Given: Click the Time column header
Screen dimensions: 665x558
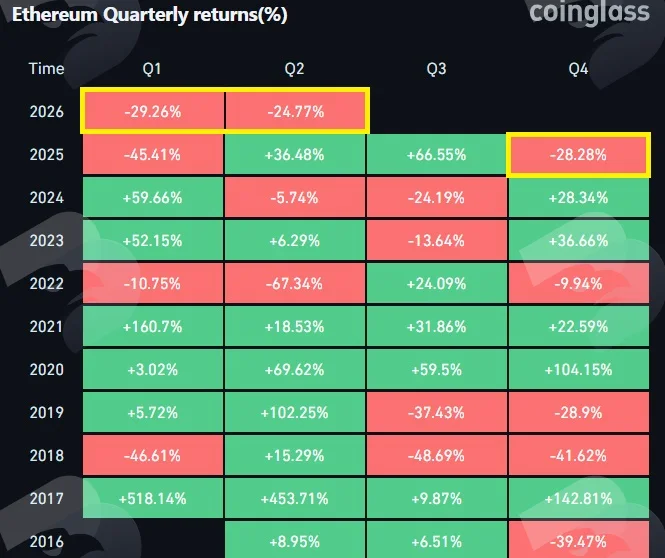Looking at the screenshot, I should coord(47,69).
